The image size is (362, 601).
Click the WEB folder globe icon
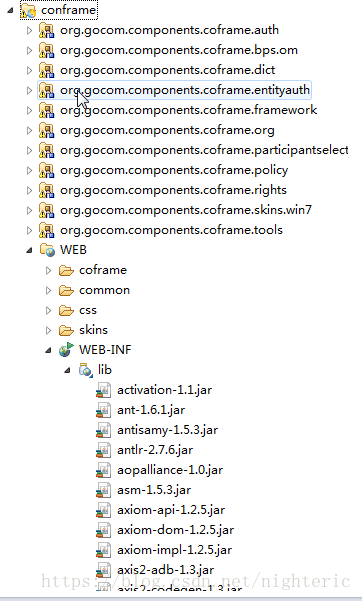click(x=47, y=250)
